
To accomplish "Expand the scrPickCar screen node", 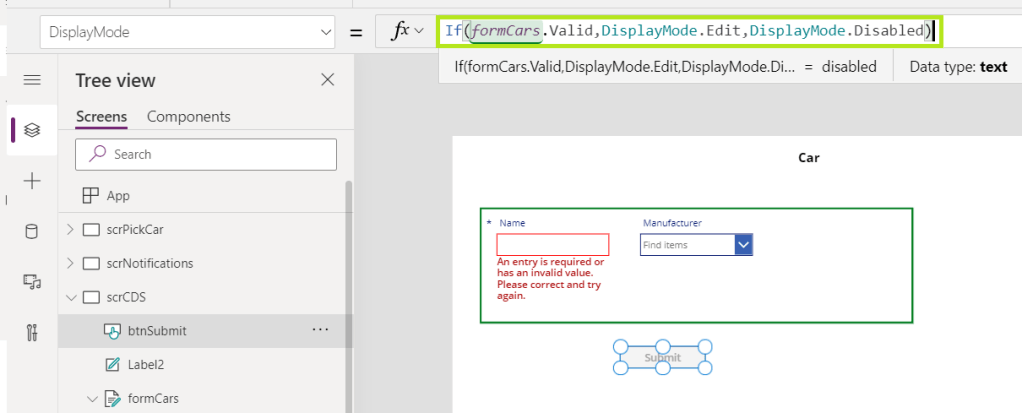I will click(69, 230).
